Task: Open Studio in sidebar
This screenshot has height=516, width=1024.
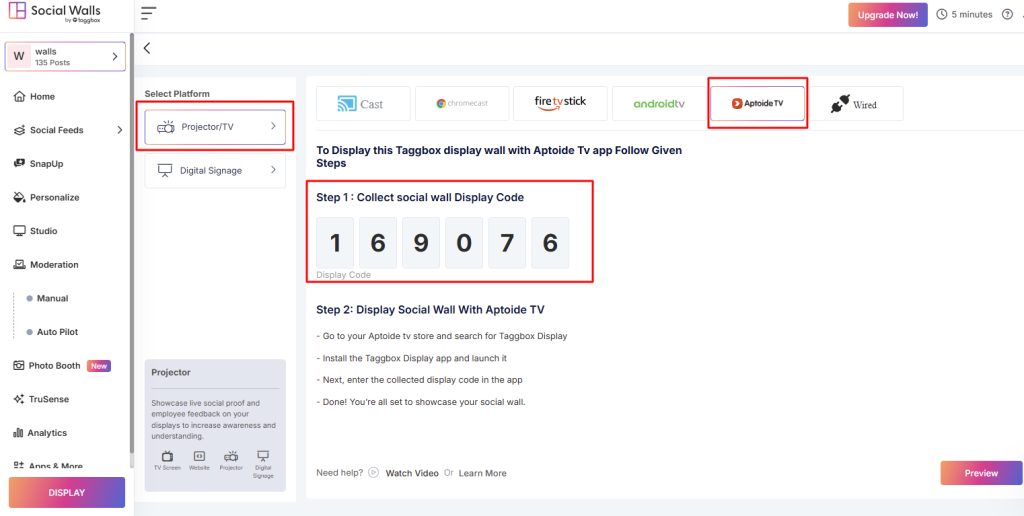Action: pyautogui.click(x=44, y=231)
